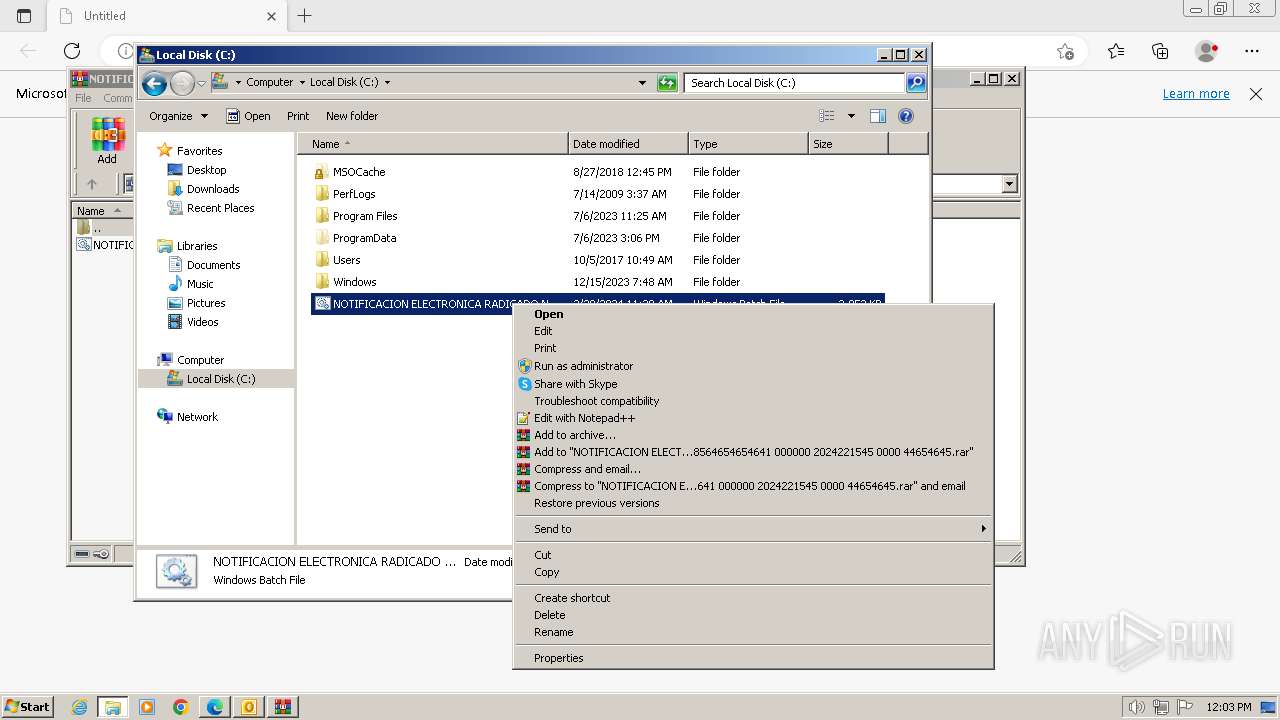Choose Edit in the context menu
Image resolution: width=1280 pixels, height=720 pixels.
click(753, 331)
